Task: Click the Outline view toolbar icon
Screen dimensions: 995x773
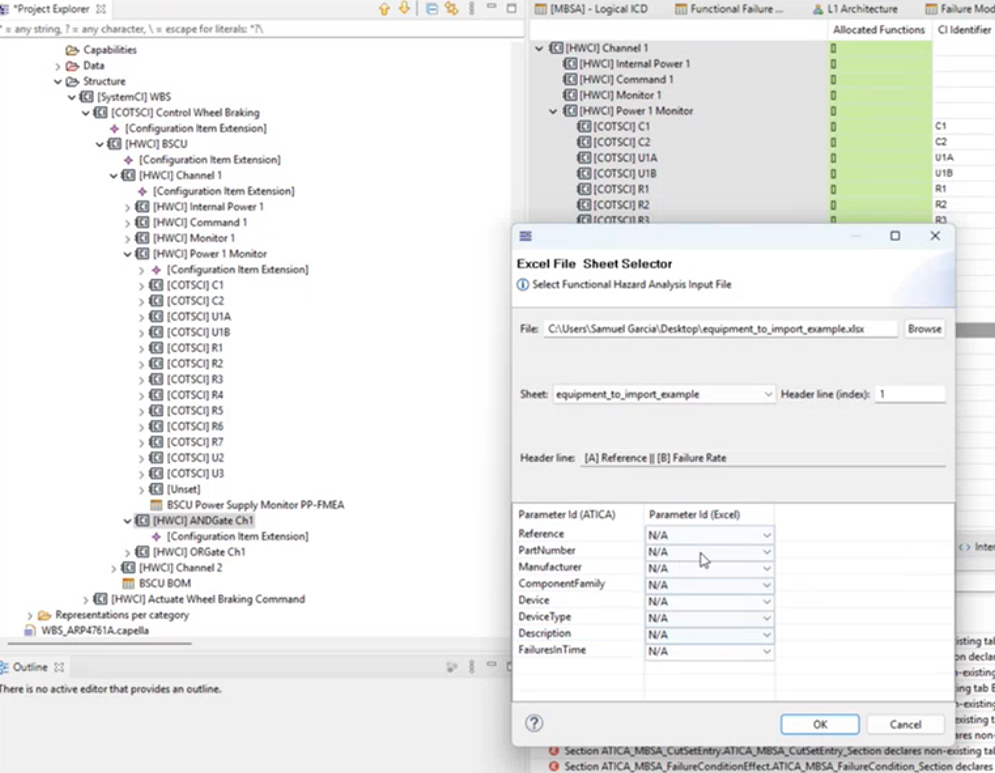Action: click(x=452, y=667)
